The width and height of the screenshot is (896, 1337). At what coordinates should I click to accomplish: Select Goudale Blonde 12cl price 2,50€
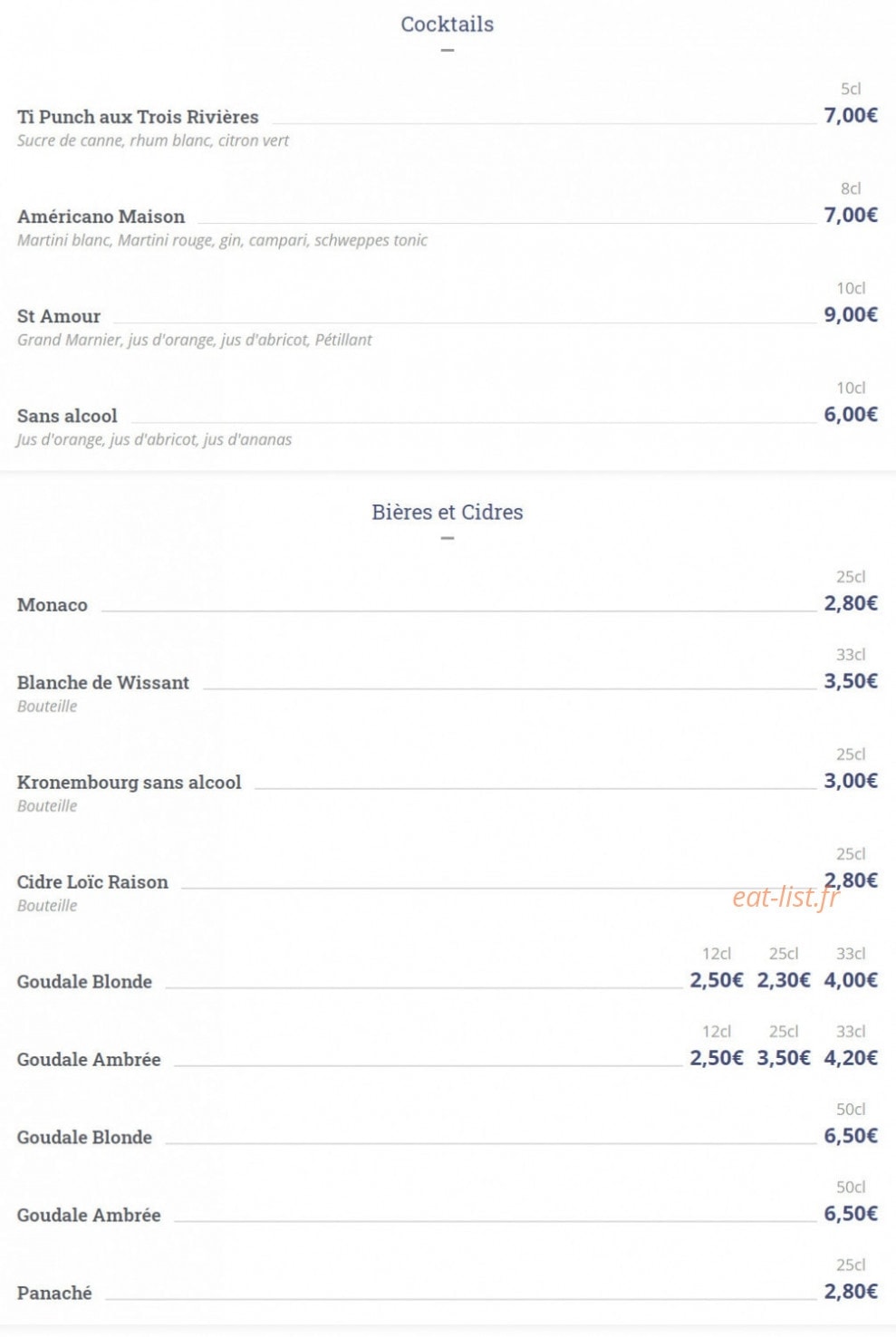pyautogui.click(x=717, y=980)
